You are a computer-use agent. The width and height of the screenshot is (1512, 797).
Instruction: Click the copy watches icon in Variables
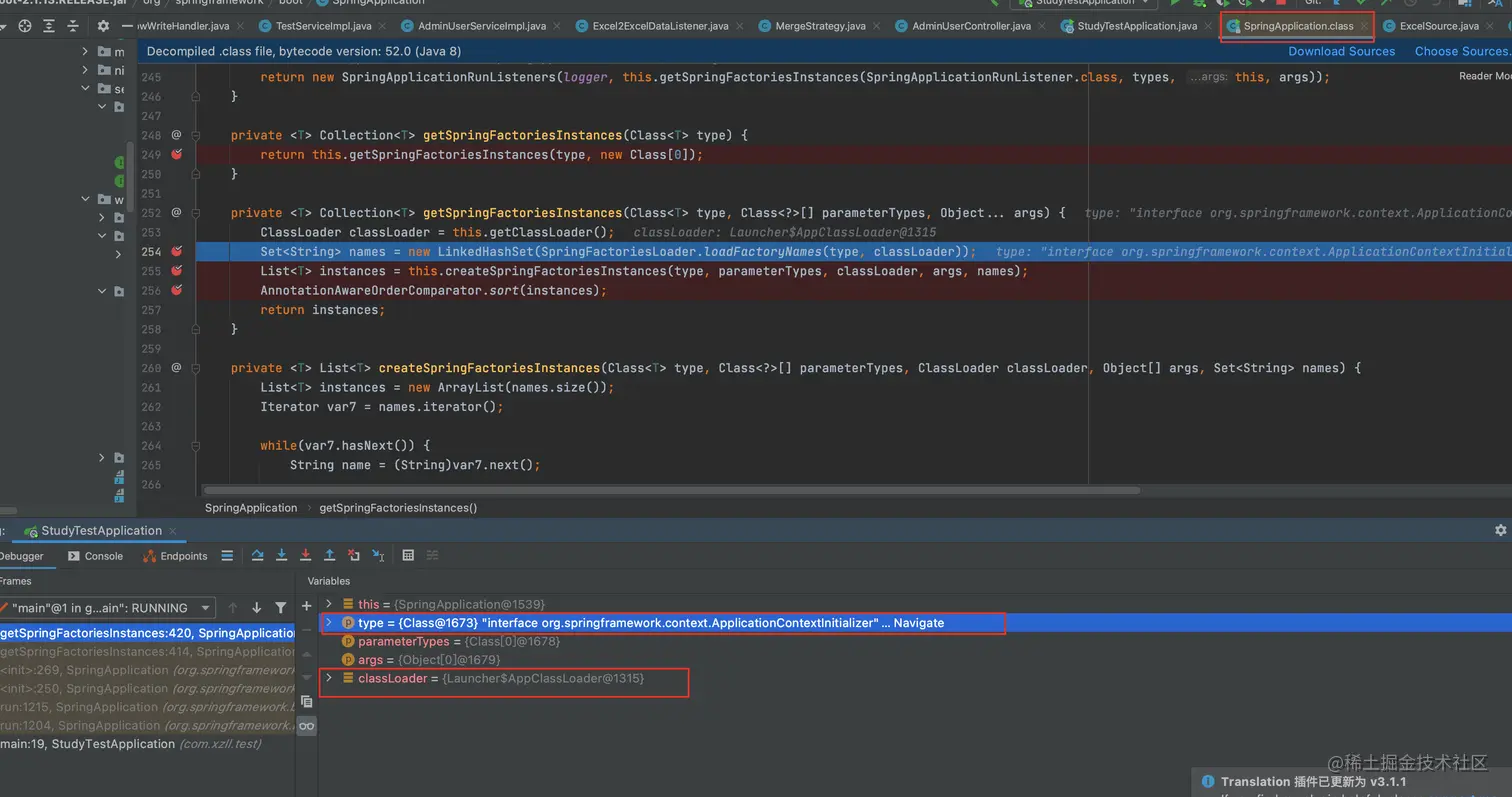[307, 702]
